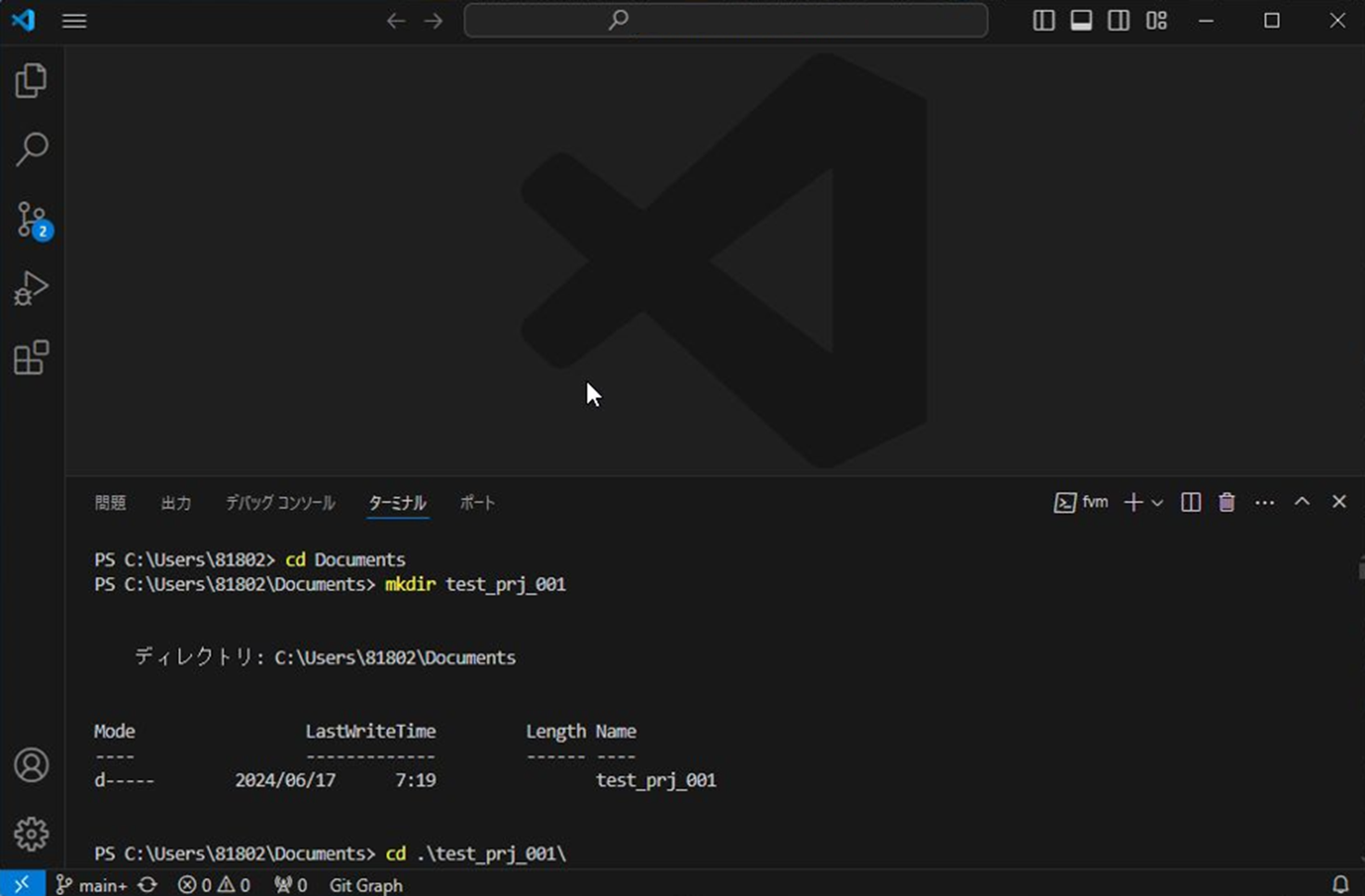Viewport: 1365px width, 896px height.
Task: Toggle panel visibility in title bar
Action: coord(1081,19)
